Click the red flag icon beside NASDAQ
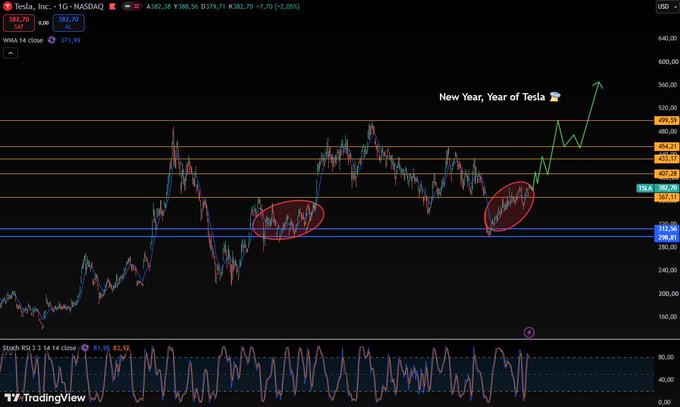 tap(113, 7)
